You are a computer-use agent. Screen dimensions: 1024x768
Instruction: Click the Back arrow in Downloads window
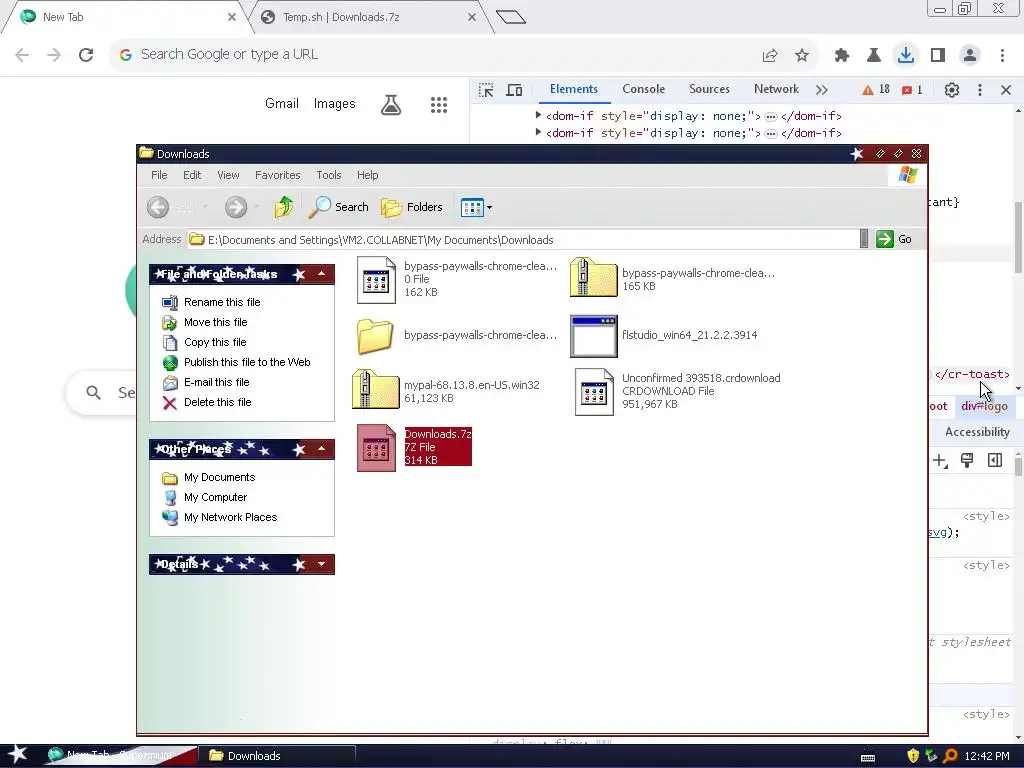click(x=157, y=207)
